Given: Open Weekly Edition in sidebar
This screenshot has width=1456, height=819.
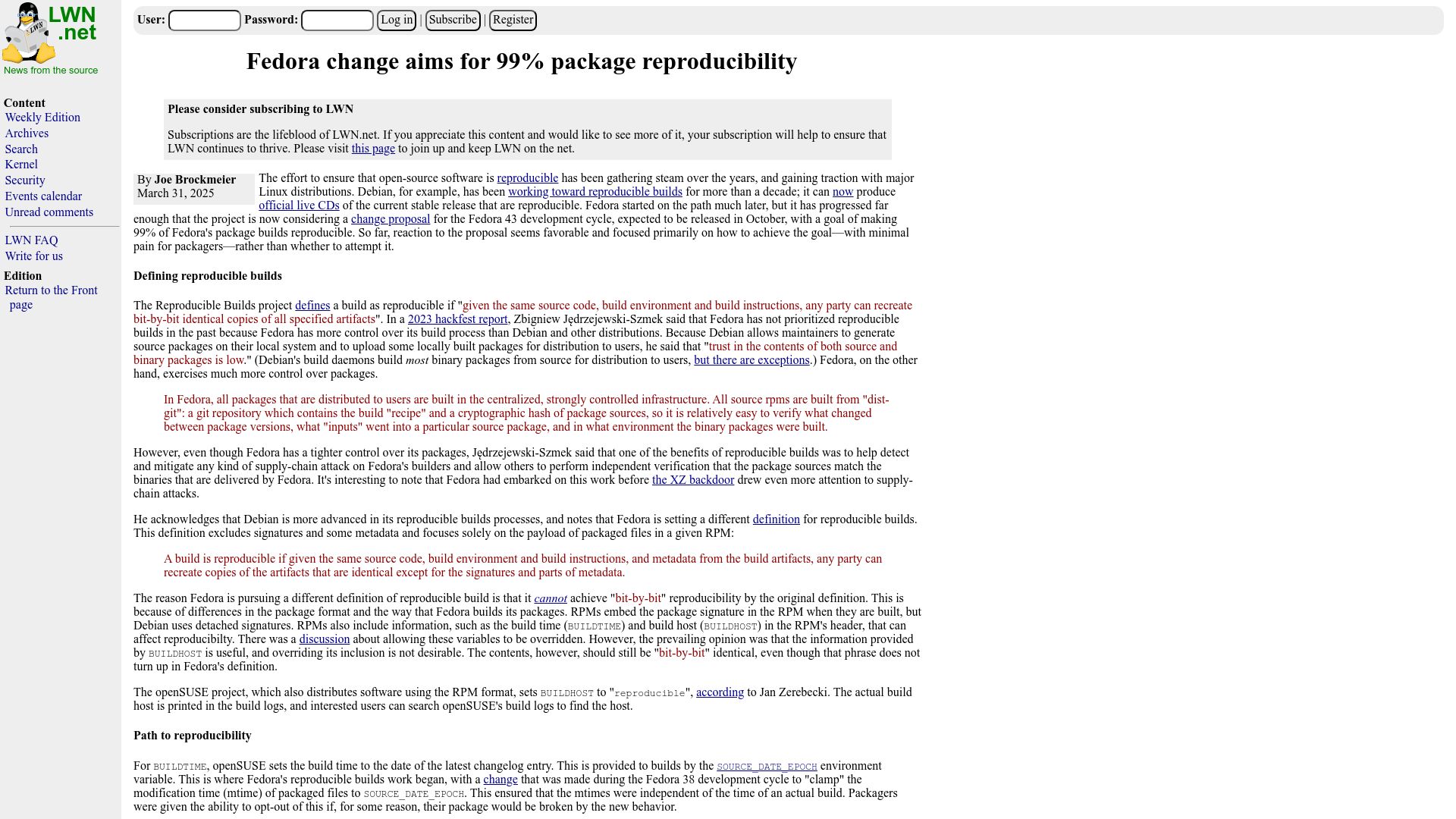Looking at the screenshot, I should tap(42, 118).
